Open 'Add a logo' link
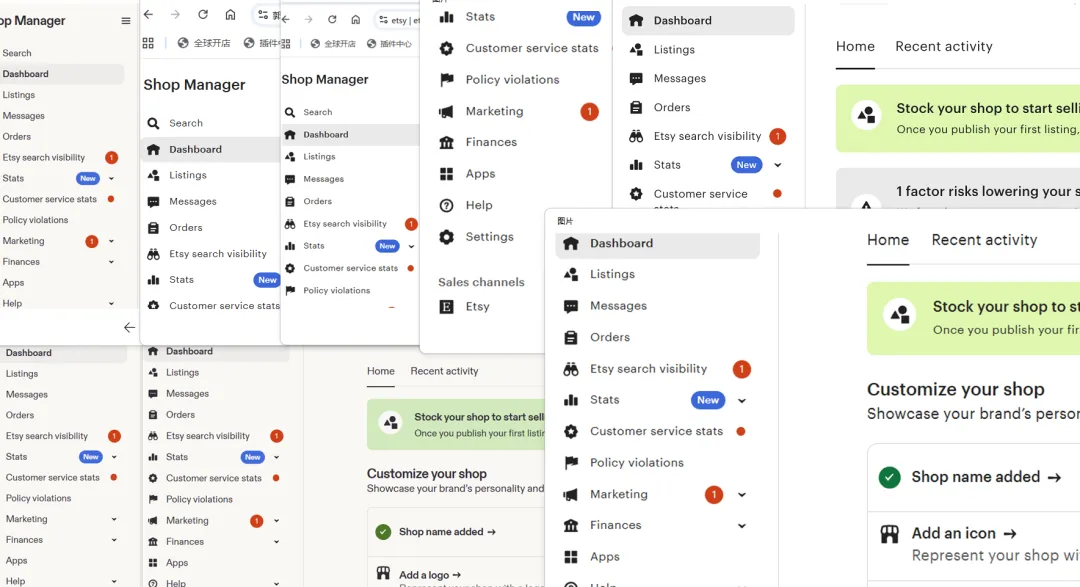1080x587 pixels. coord(430,575)
